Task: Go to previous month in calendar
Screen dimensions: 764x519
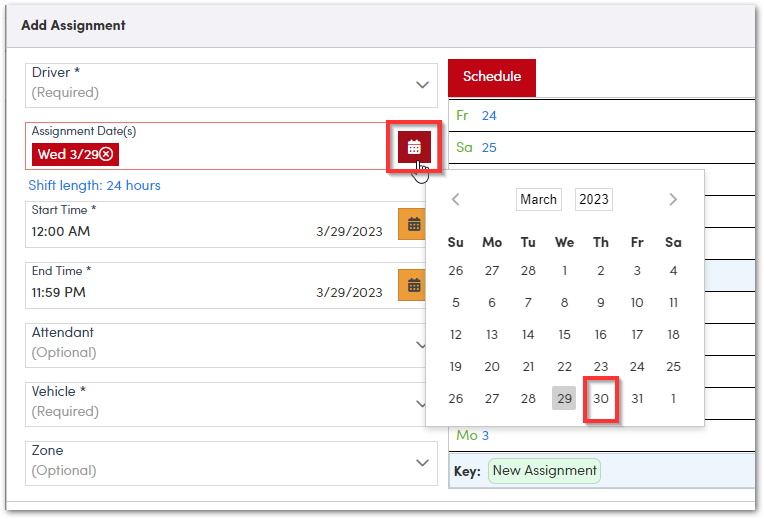Action: (456, 199)
